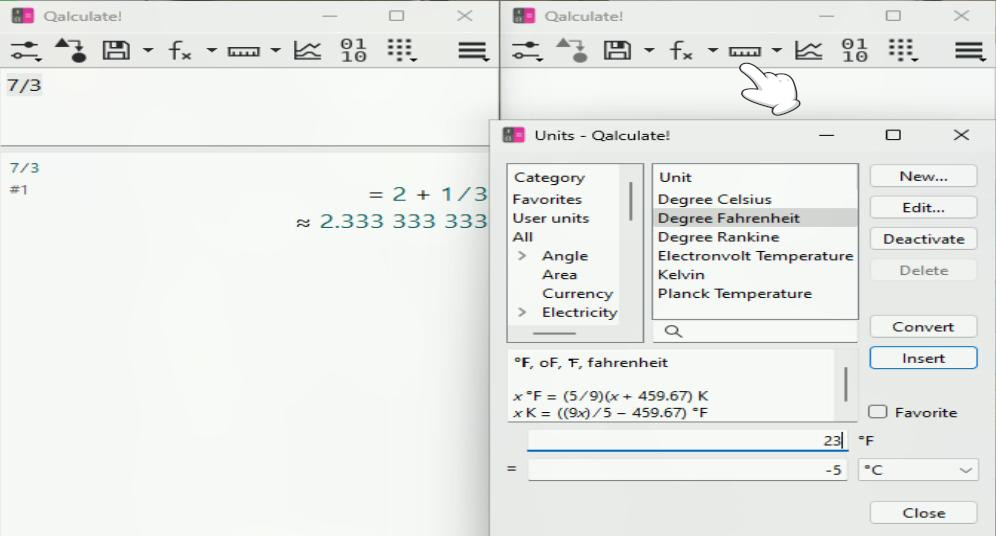
Task: Click the category list vertical scrollbar
Action: tap(631, 202)
